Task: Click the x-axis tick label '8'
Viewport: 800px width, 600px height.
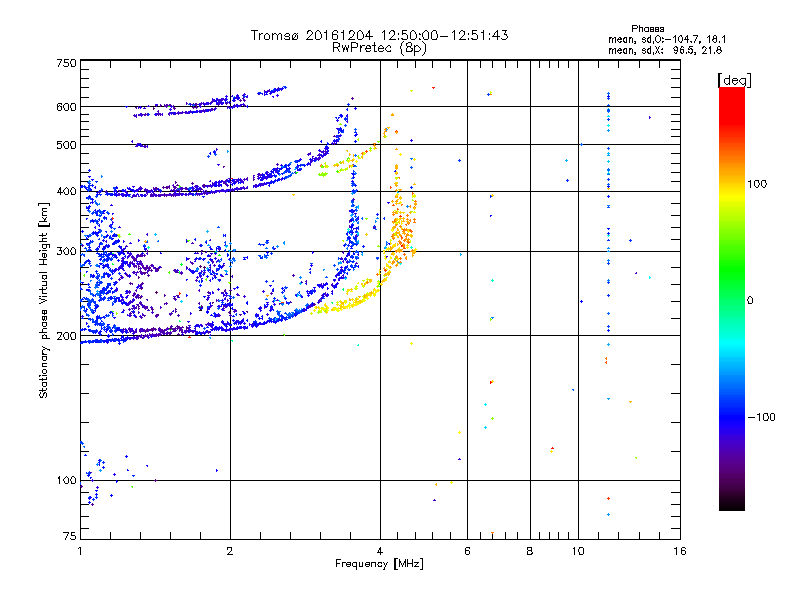Action: tap(530, 551)
